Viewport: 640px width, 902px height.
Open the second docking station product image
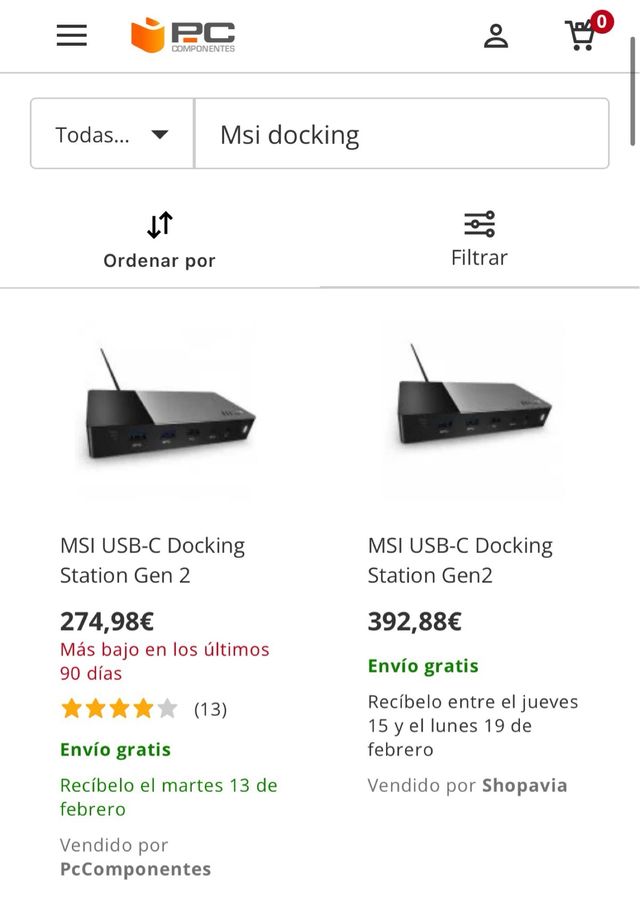(474, 410)
